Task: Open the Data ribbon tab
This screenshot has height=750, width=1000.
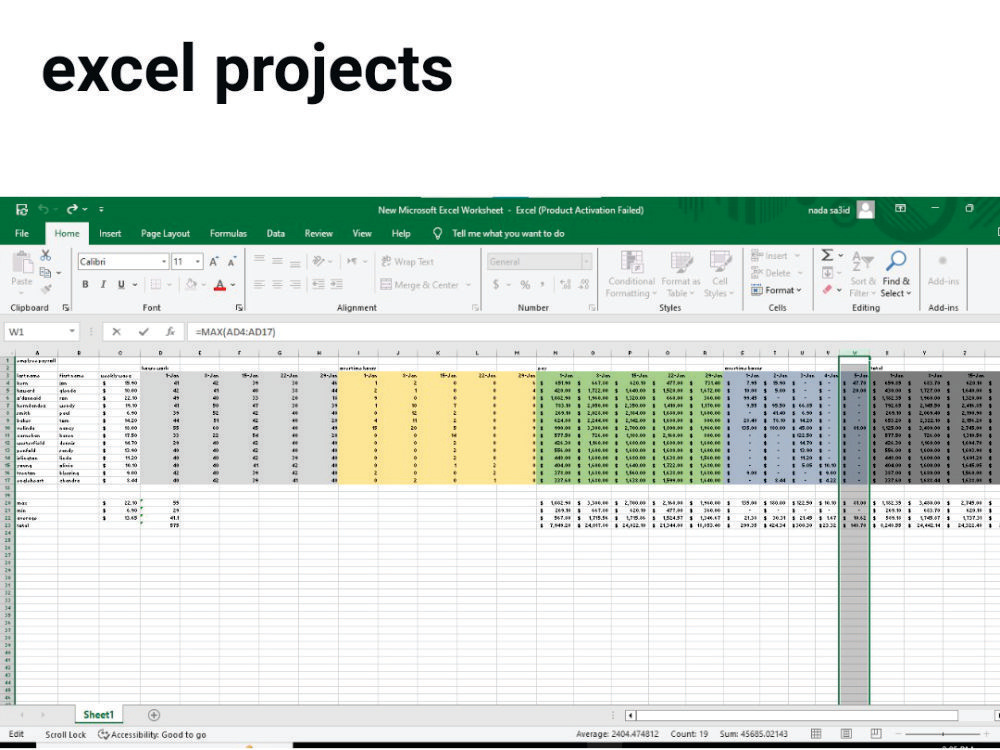Action: (x=276, y=233)
